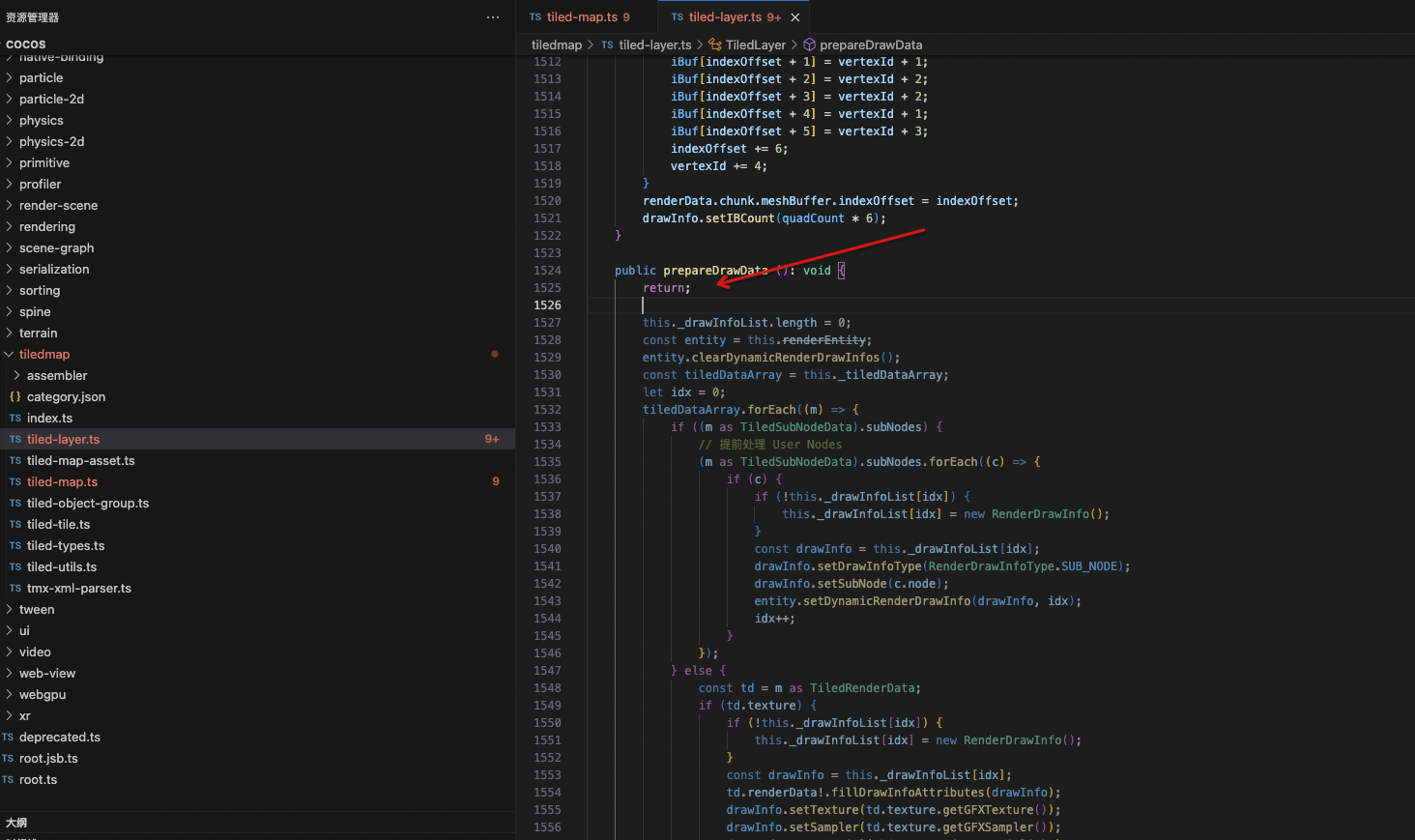1415x840 pixels.
Task: Expand the video folder
Action: point(257,652)
